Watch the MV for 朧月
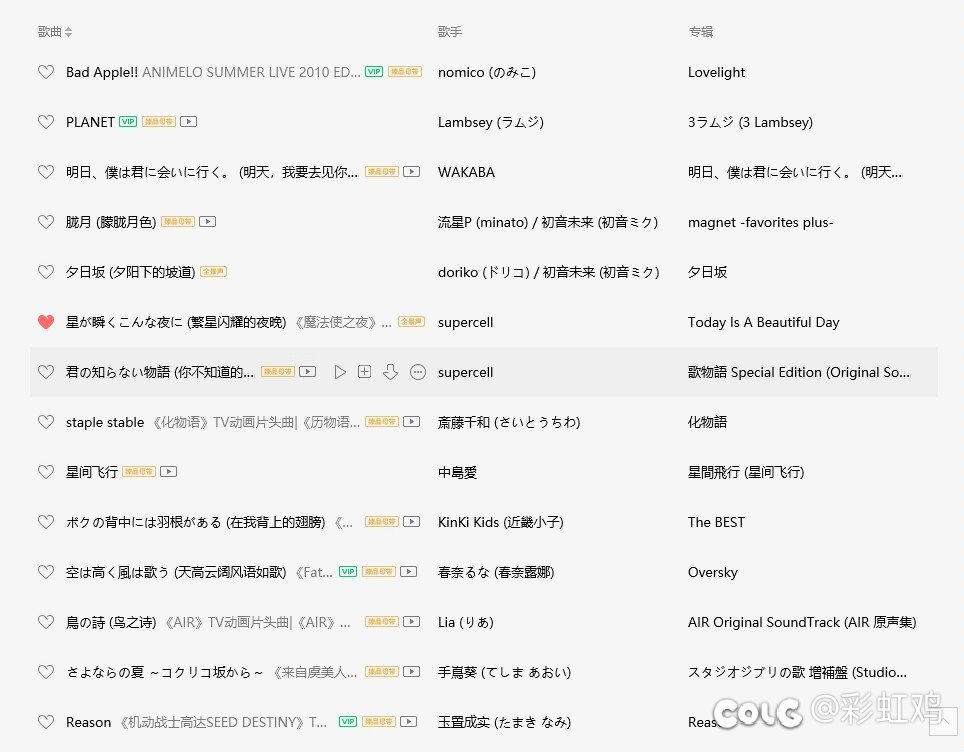Screen dimensions: 964x752 [208, 222]
